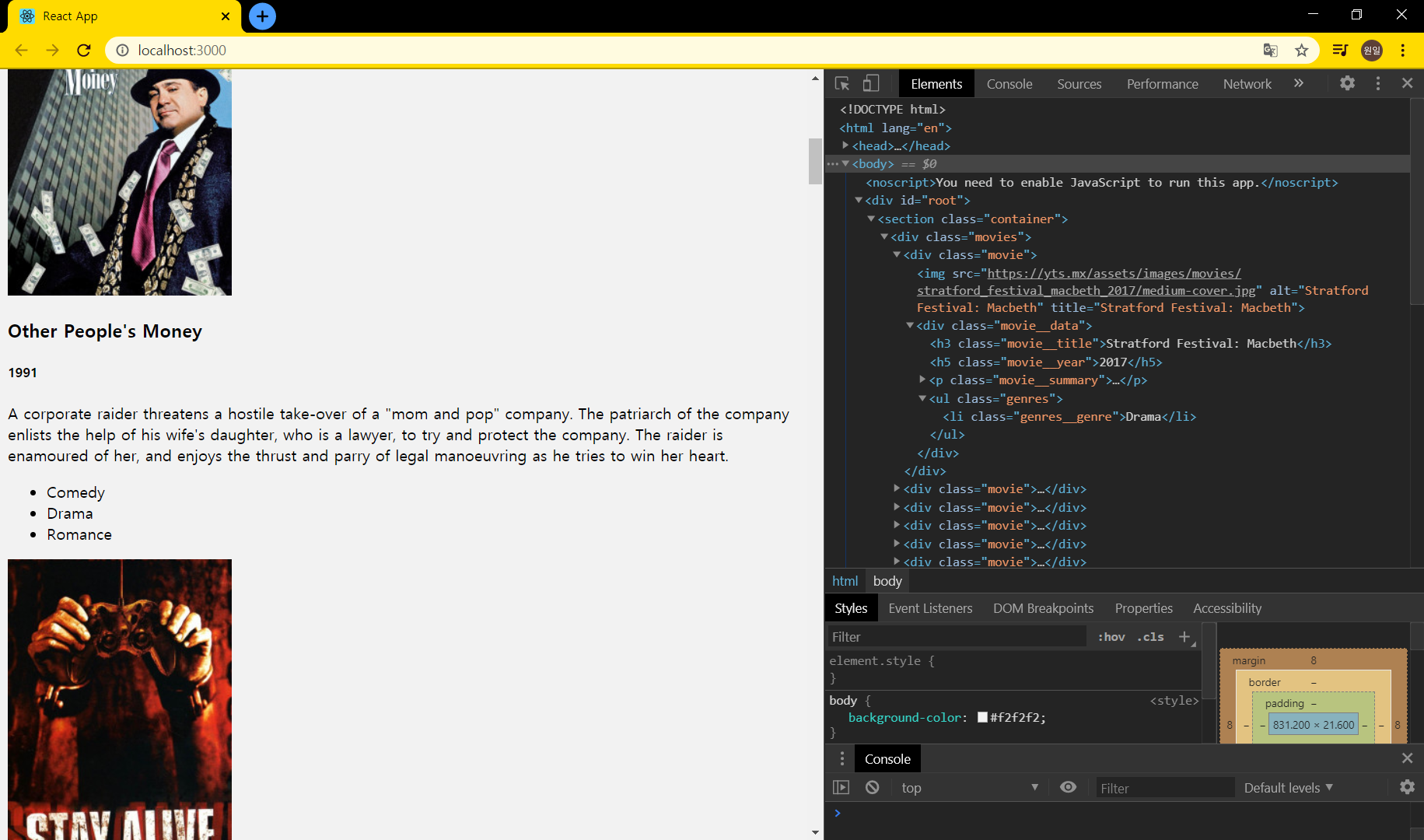This screenshot has width=1424, height=840.
Task: Collapse the body element node
Action: pyautogui.click(x=845, y=164)
